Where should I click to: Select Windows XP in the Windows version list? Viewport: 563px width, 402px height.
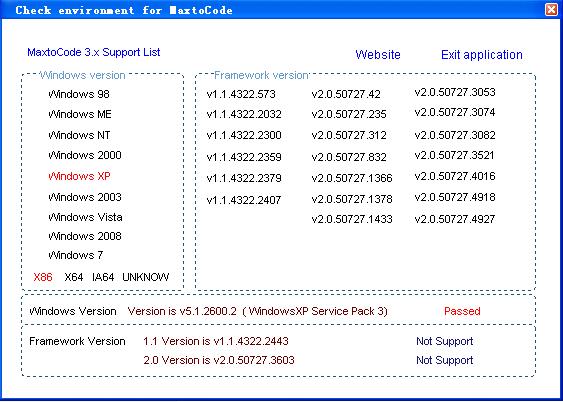79,176
